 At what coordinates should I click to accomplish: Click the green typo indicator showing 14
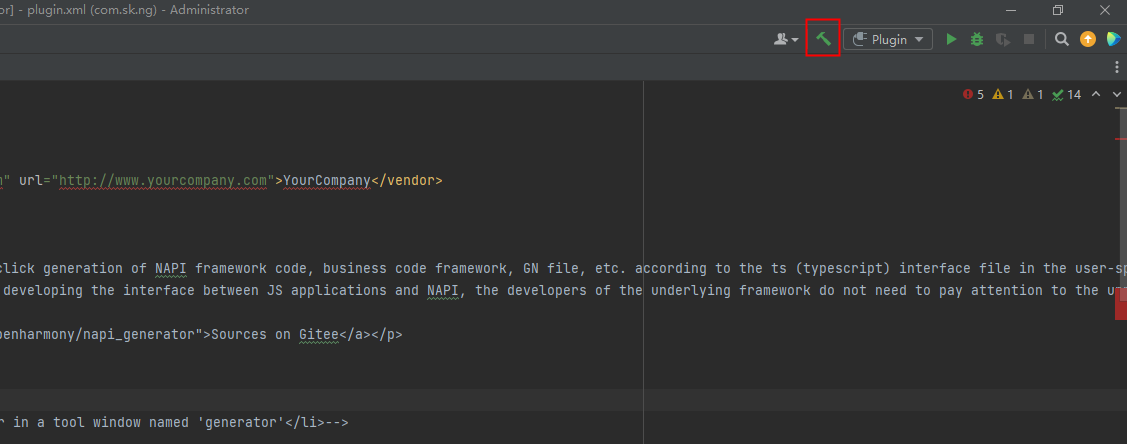(1067, 95)
